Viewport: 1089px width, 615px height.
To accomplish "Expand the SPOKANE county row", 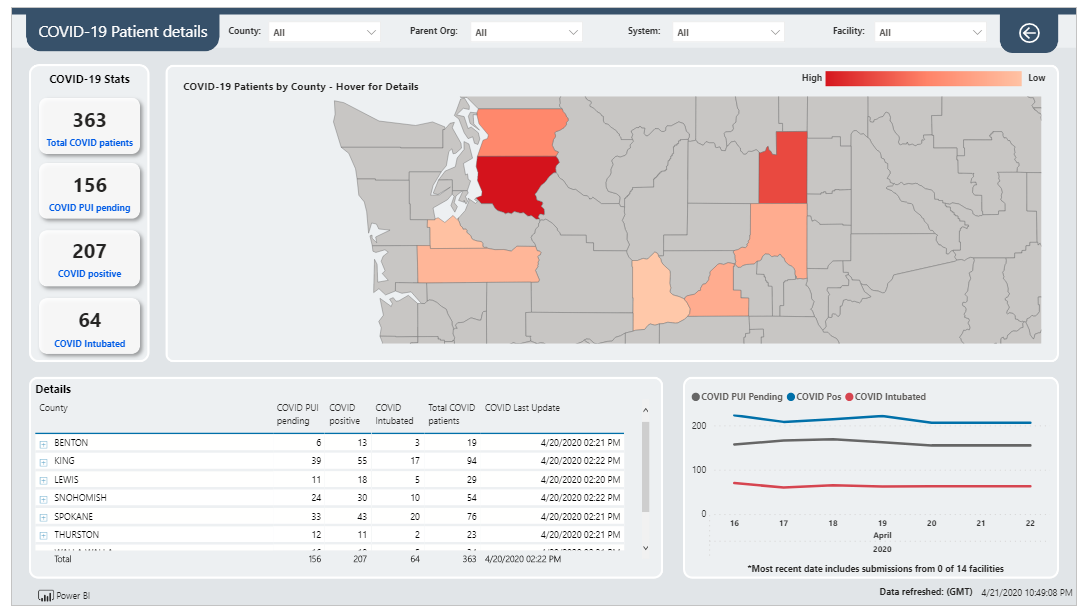I will (43, 517).
